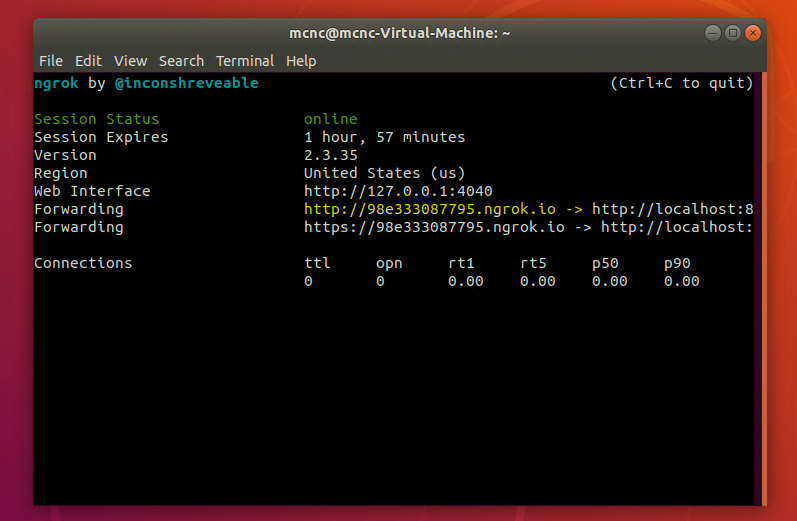Click the @inconshreveable text

pyautogui.click(x=187, y=83)
